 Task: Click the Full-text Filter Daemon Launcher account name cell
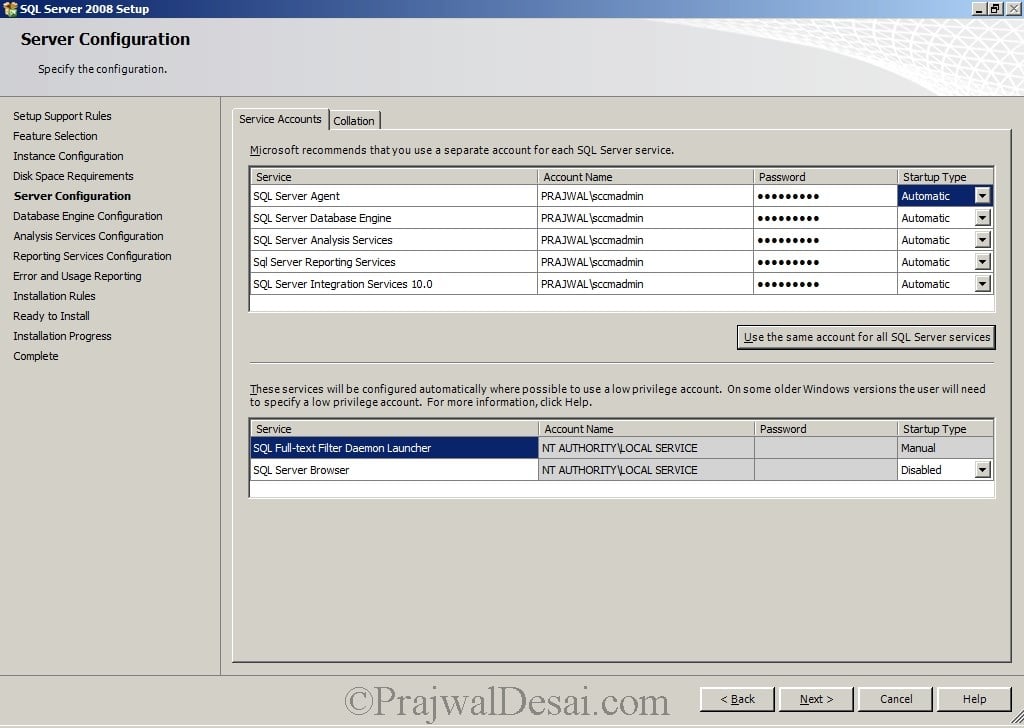click(x=646, y=448)
